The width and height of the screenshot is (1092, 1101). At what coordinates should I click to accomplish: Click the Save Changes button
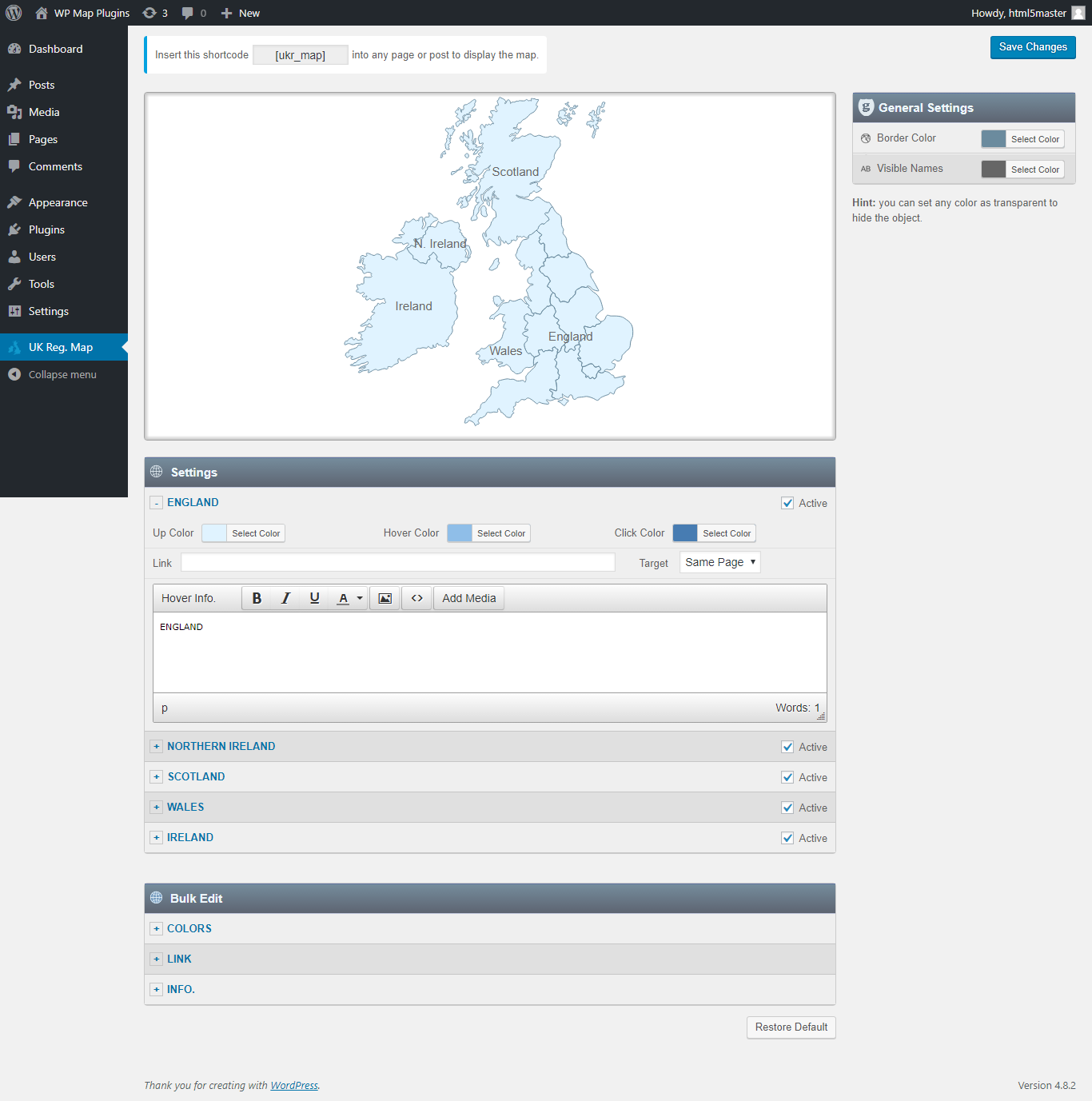point(1032,47)
